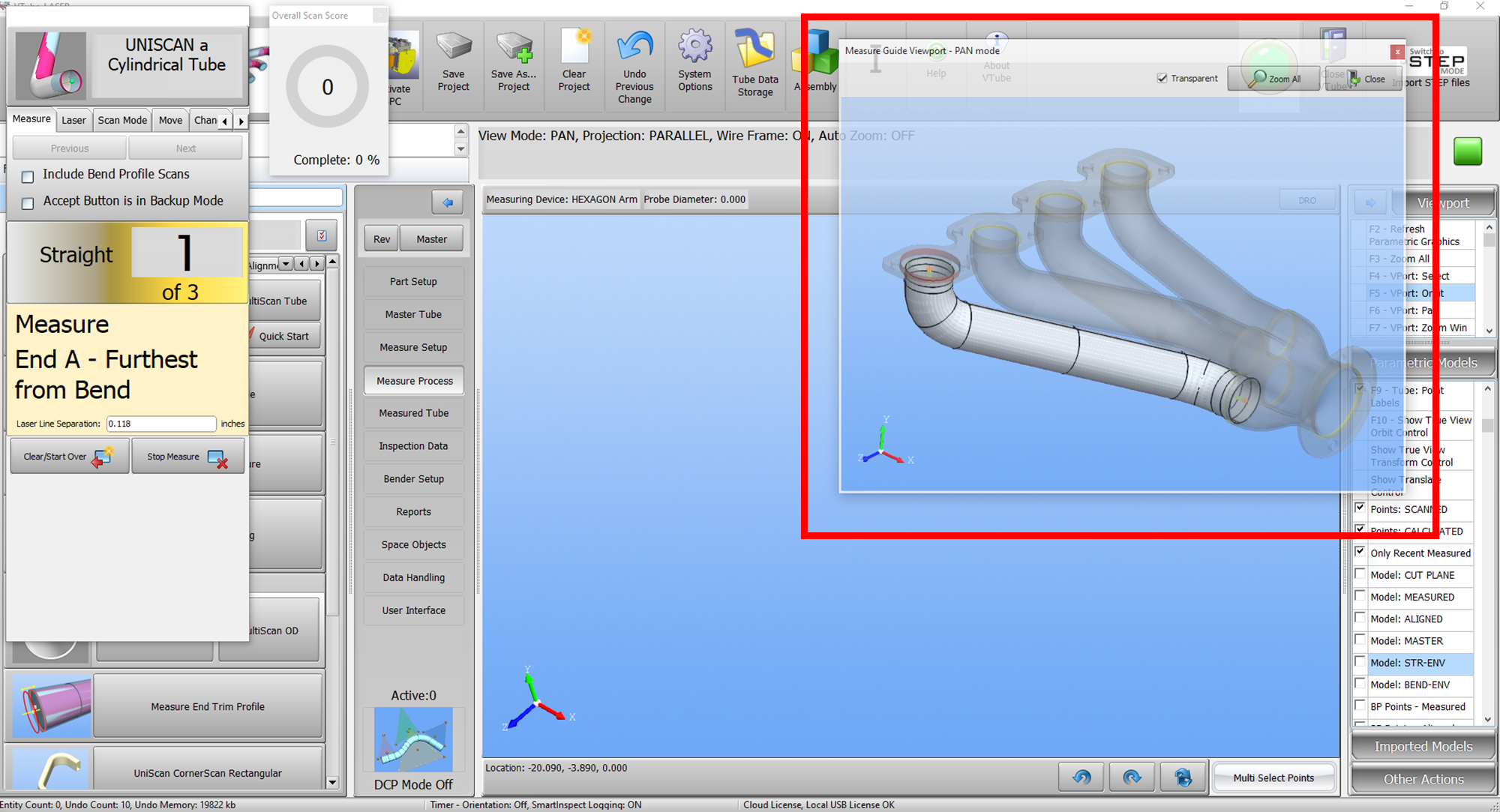
Task: Open the Scan Mode tab
Action: [122, 120]
